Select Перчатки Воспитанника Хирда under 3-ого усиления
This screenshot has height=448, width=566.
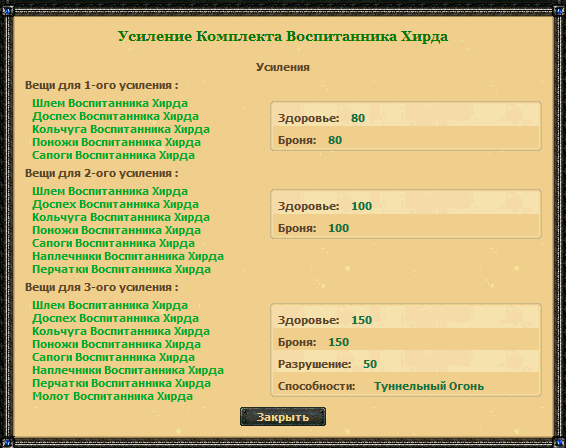121,383
